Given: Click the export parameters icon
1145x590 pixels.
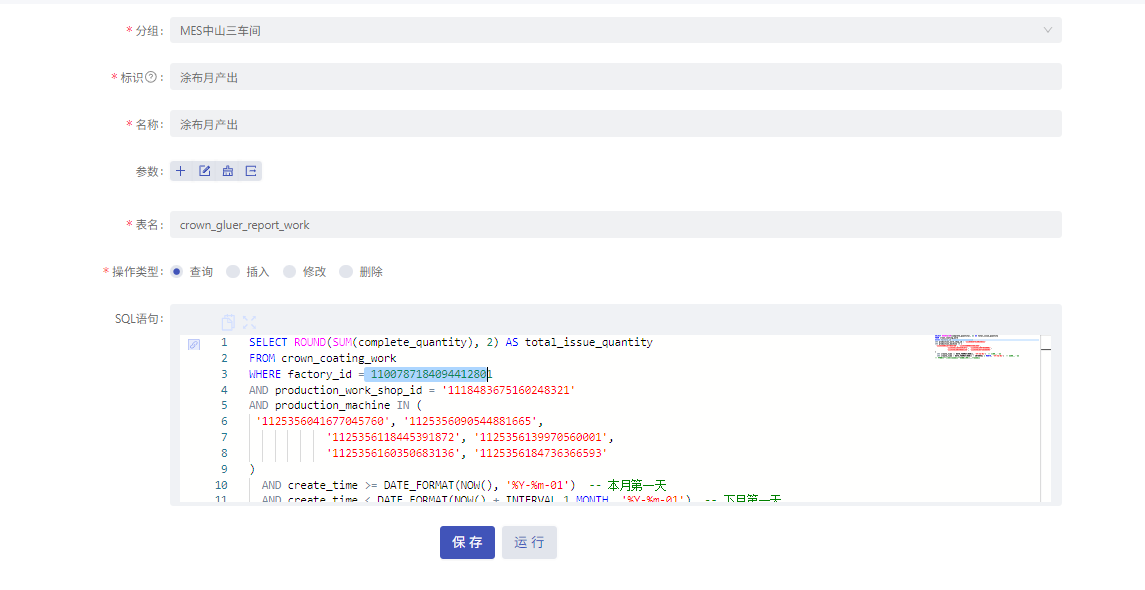Looking at the screenshot, I should [250, 171].
